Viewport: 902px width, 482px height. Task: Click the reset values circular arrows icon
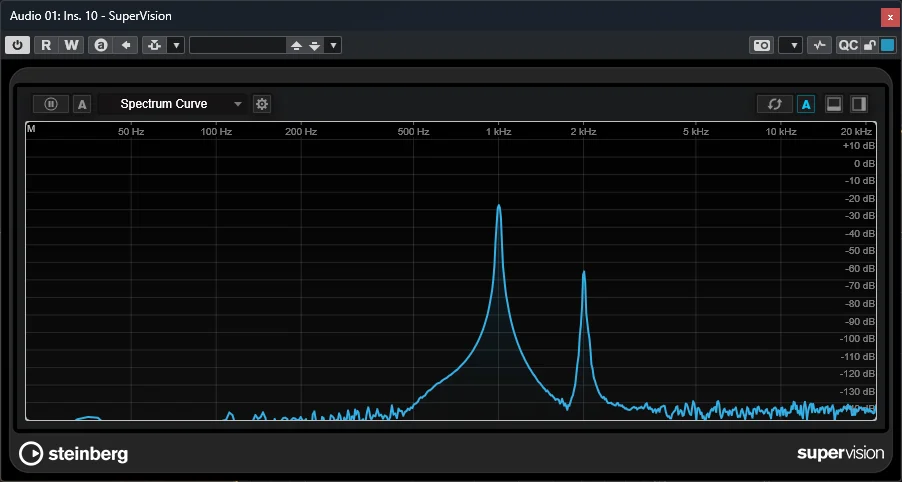pos(775,104)
